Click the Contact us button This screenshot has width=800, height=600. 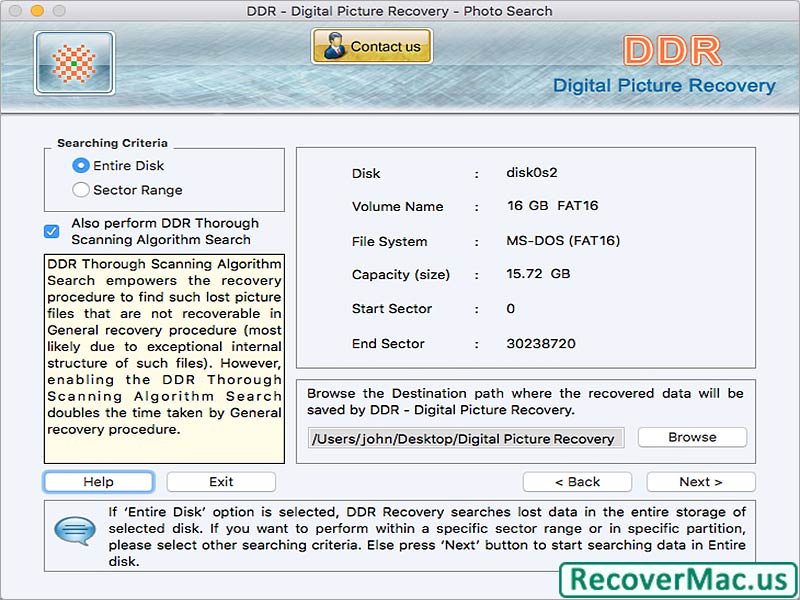coord(371,45)
